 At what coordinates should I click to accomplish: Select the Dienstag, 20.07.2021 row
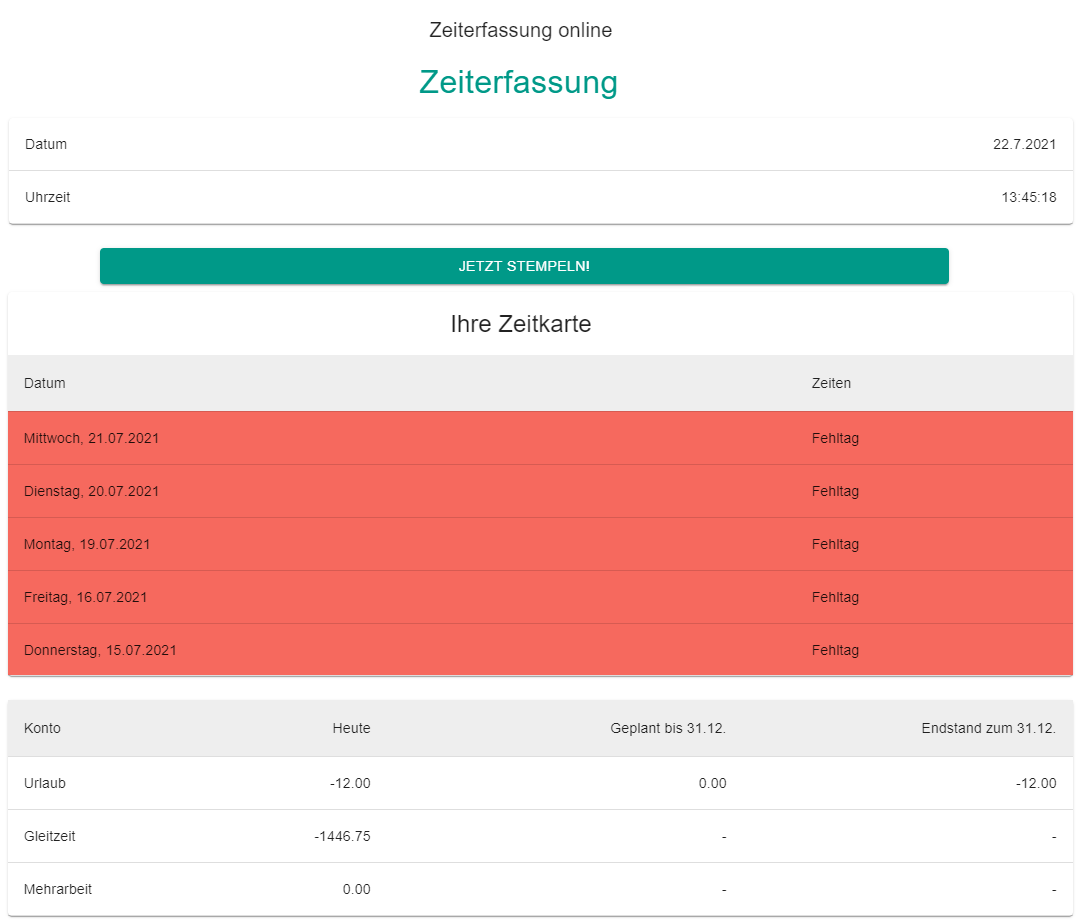(540, 491)
